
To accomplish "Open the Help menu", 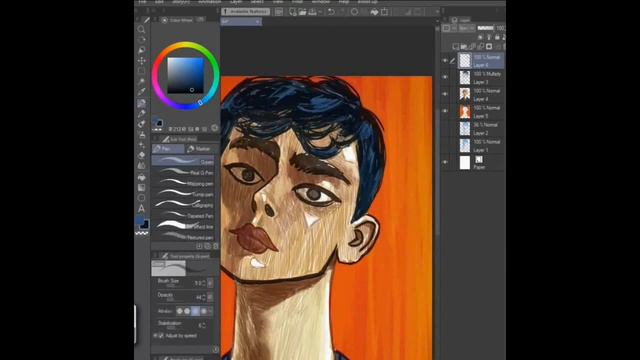I will (344, 2).
